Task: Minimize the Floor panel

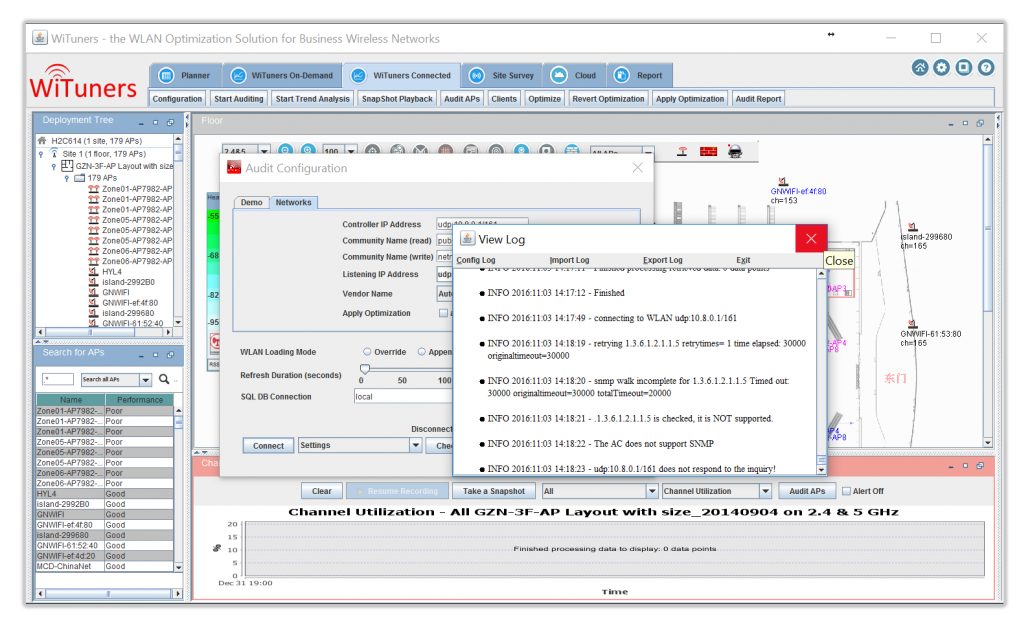Action: pyautogui.click(x=951, y=123)
